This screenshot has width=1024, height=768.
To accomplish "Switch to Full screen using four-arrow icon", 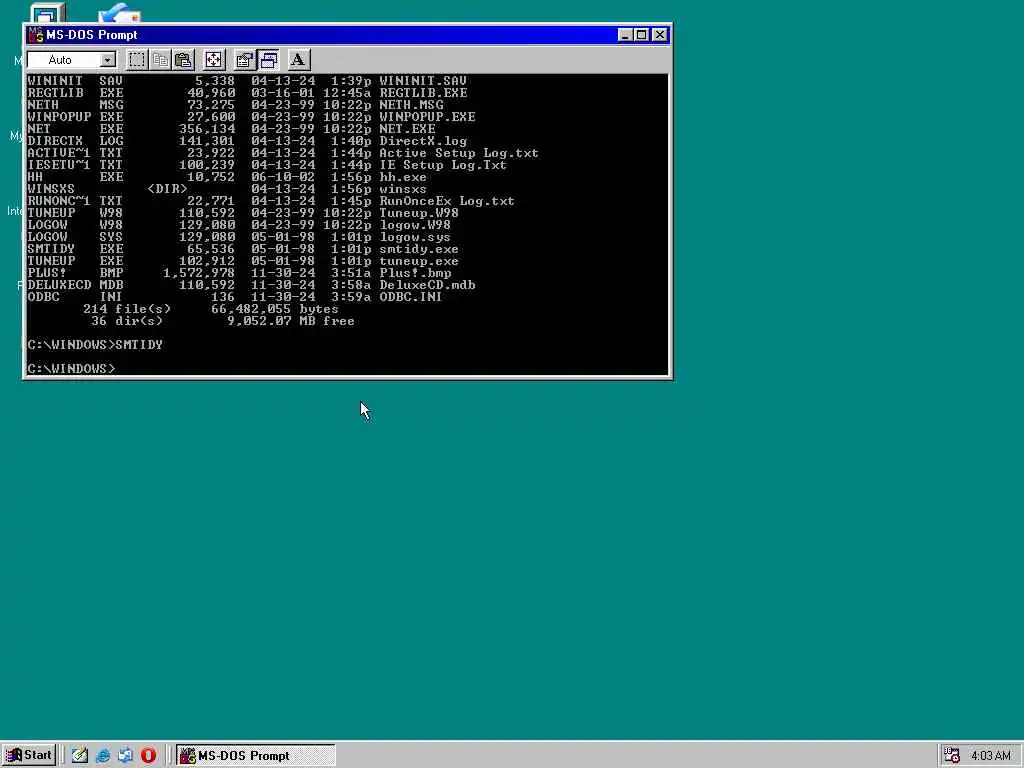I will pos(214,60).
